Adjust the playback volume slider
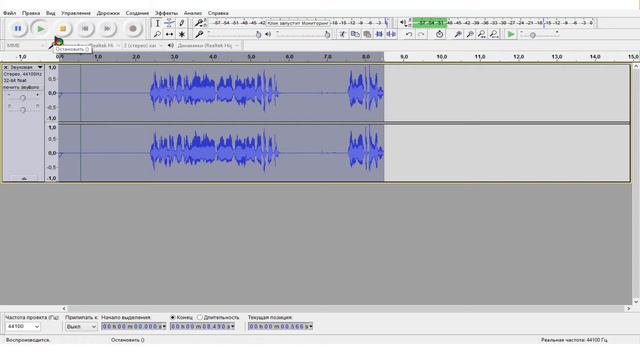This screenshot has width=640, height=360. (x=303, y=34)
